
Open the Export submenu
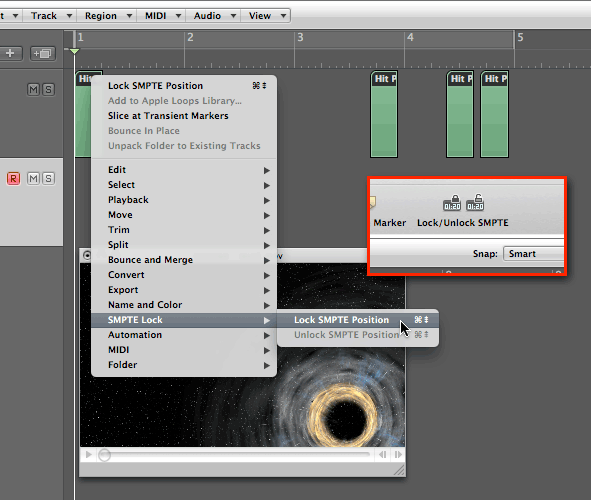click(x=184, y=290)
